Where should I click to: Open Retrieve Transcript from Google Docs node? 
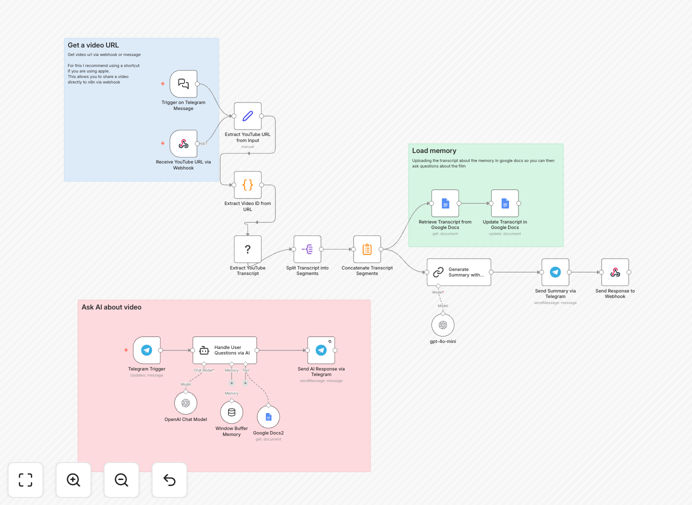[x=445, y=204]
